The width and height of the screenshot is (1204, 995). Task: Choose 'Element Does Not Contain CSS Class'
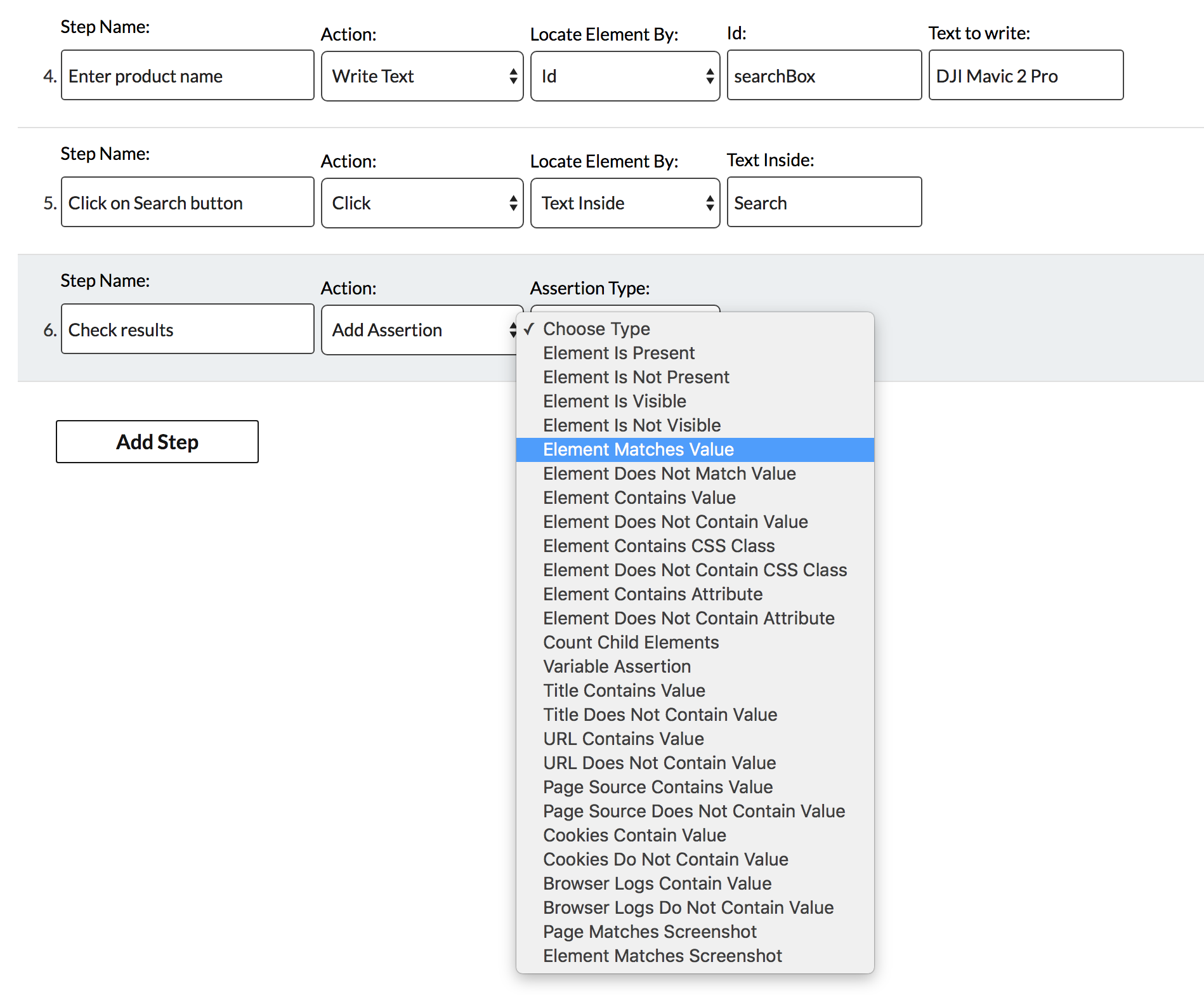(695, 570)
